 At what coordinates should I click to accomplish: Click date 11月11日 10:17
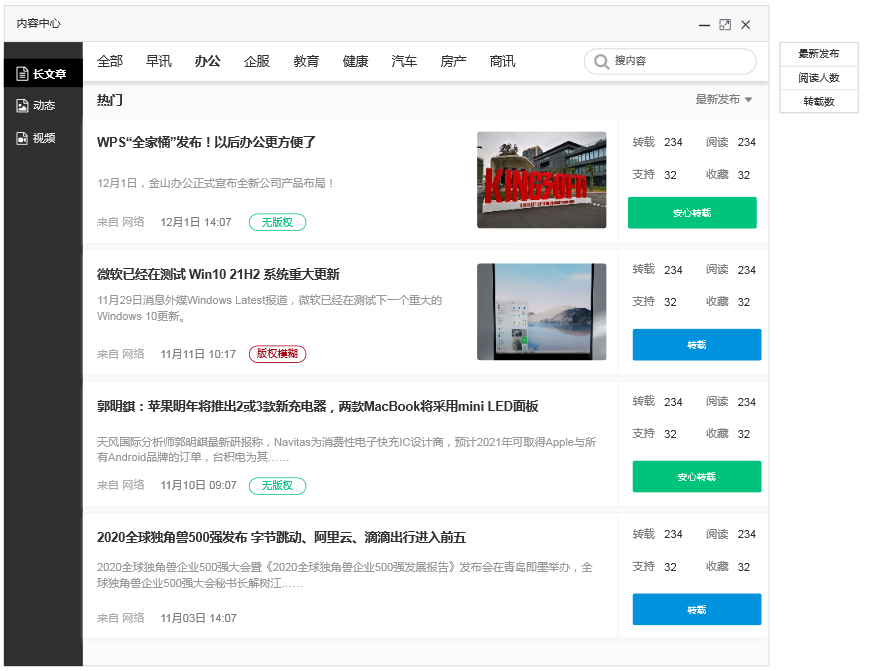198,354
